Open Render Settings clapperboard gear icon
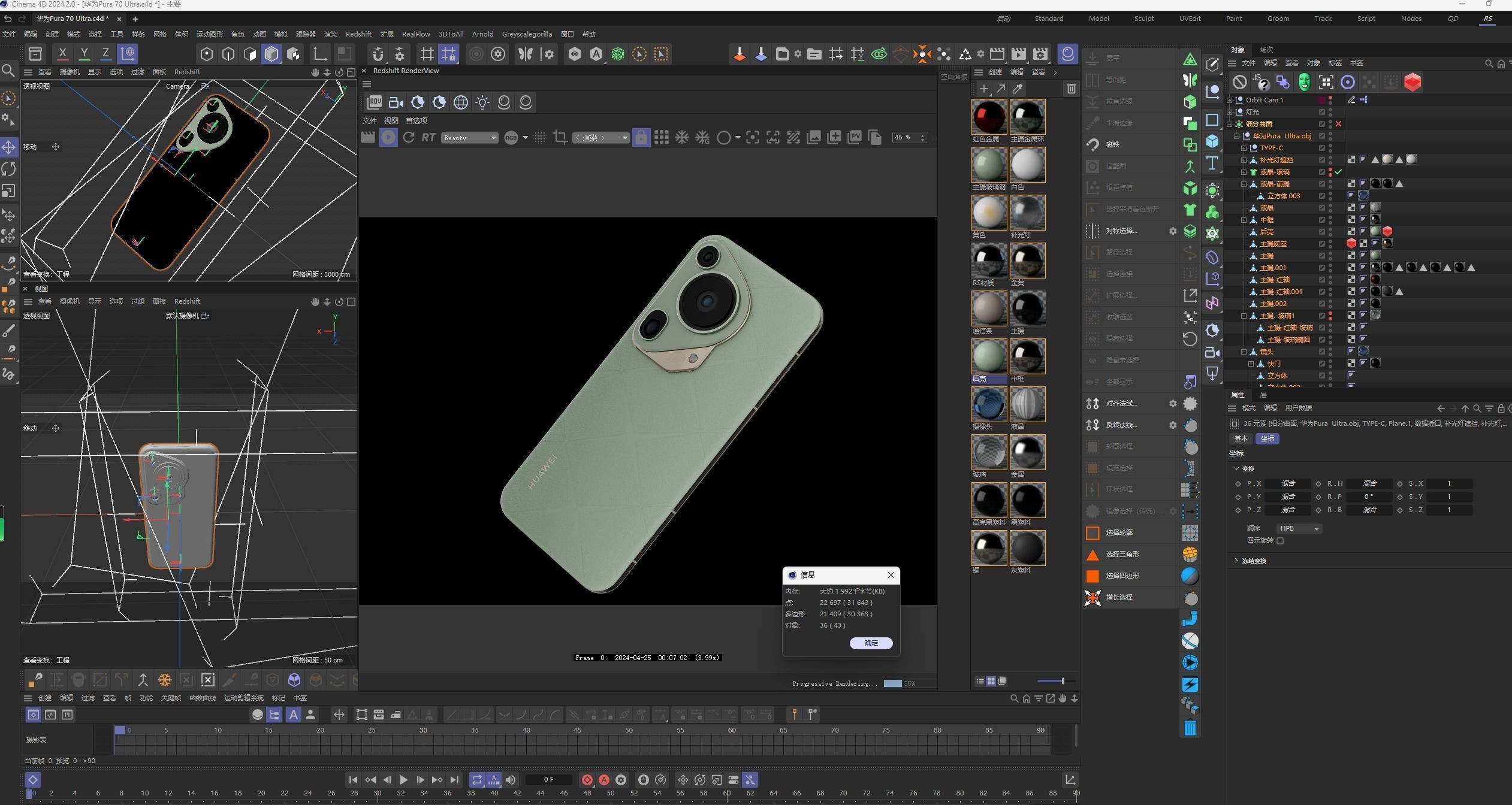 [1040, 54]
